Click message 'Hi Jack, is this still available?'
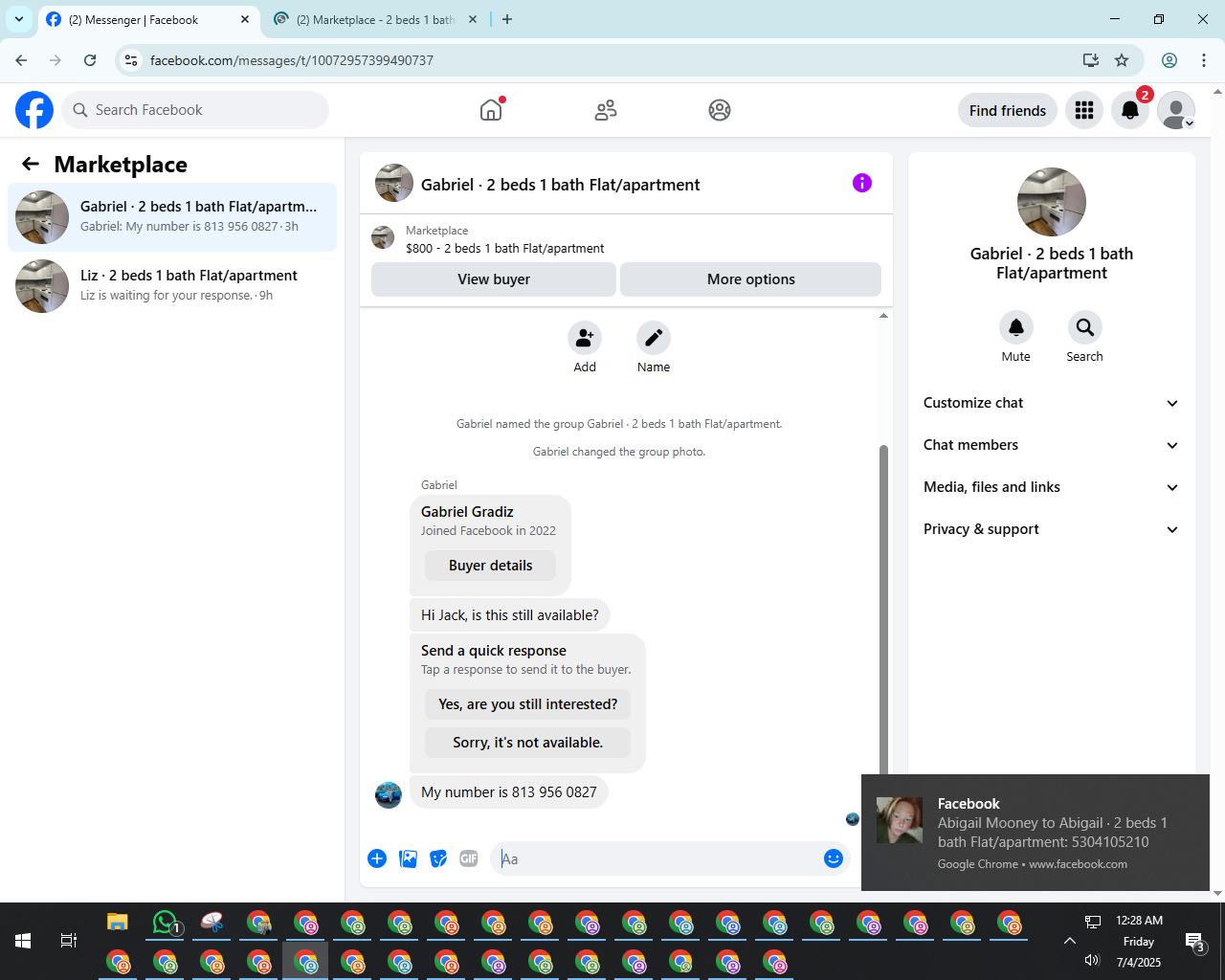The height and width of the screenshot is (980, 1225). pos(510,615)
